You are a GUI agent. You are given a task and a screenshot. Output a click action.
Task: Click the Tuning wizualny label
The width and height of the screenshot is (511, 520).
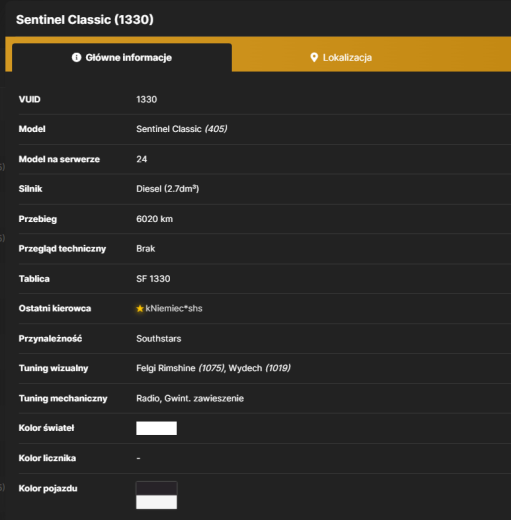53,368
